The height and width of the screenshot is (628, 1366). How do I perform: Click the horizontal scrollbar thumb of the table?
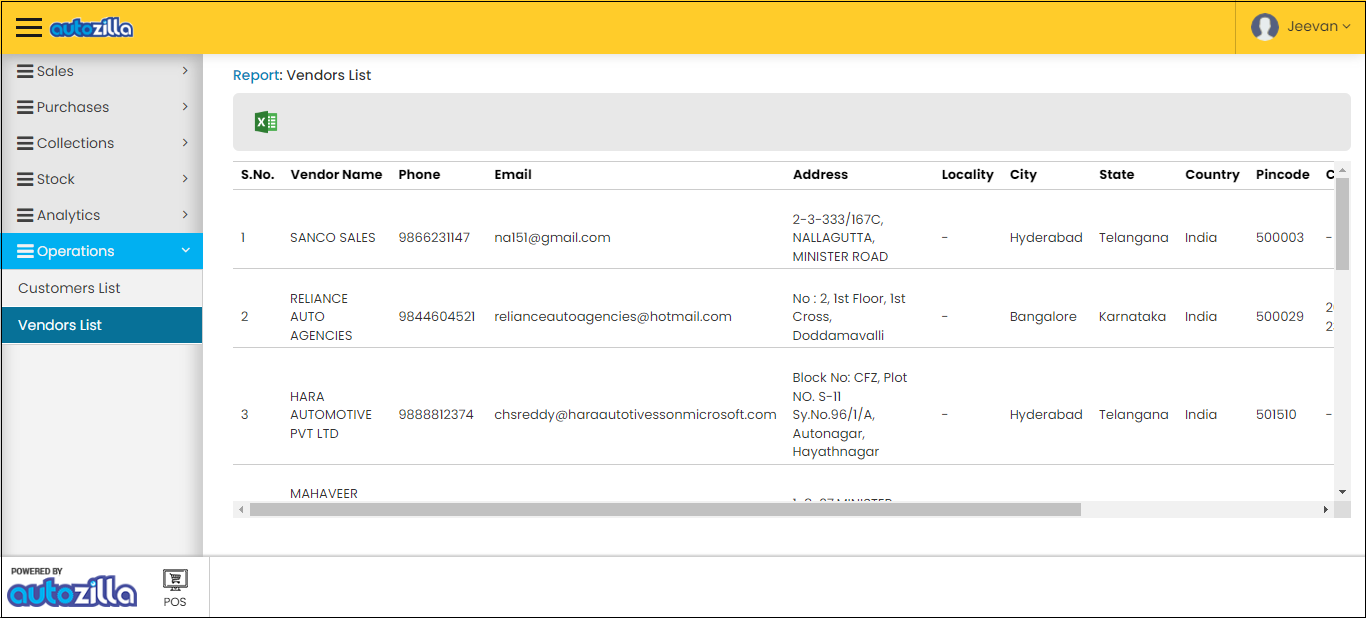click(665, 510)
